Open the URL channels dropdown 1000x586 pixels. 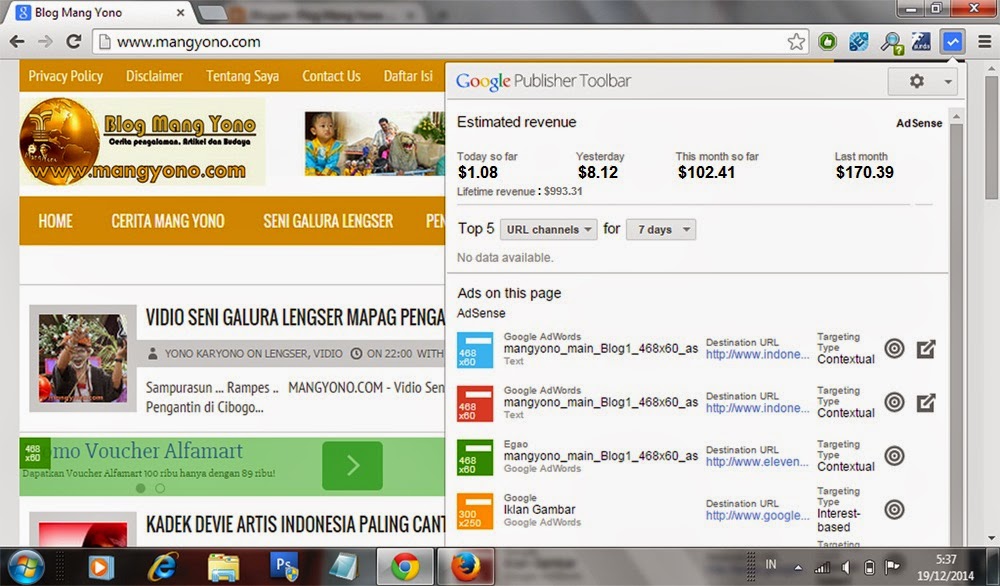coord(548,230)
